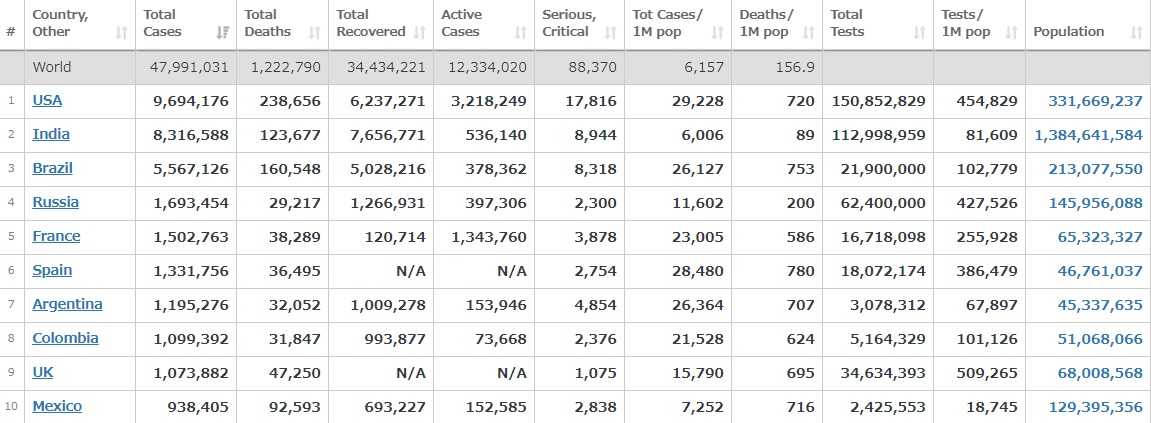Click sort icon in Country, Other header
This screenshot has height=423, width=1151.
pos(122,33)
